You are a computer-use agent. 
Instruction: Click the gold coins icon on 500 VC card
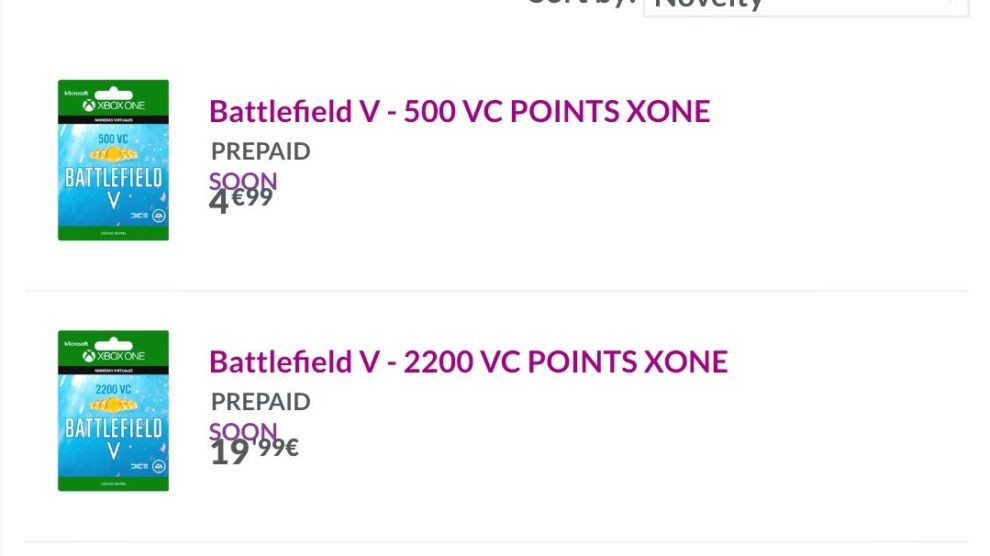click(112, 154)
